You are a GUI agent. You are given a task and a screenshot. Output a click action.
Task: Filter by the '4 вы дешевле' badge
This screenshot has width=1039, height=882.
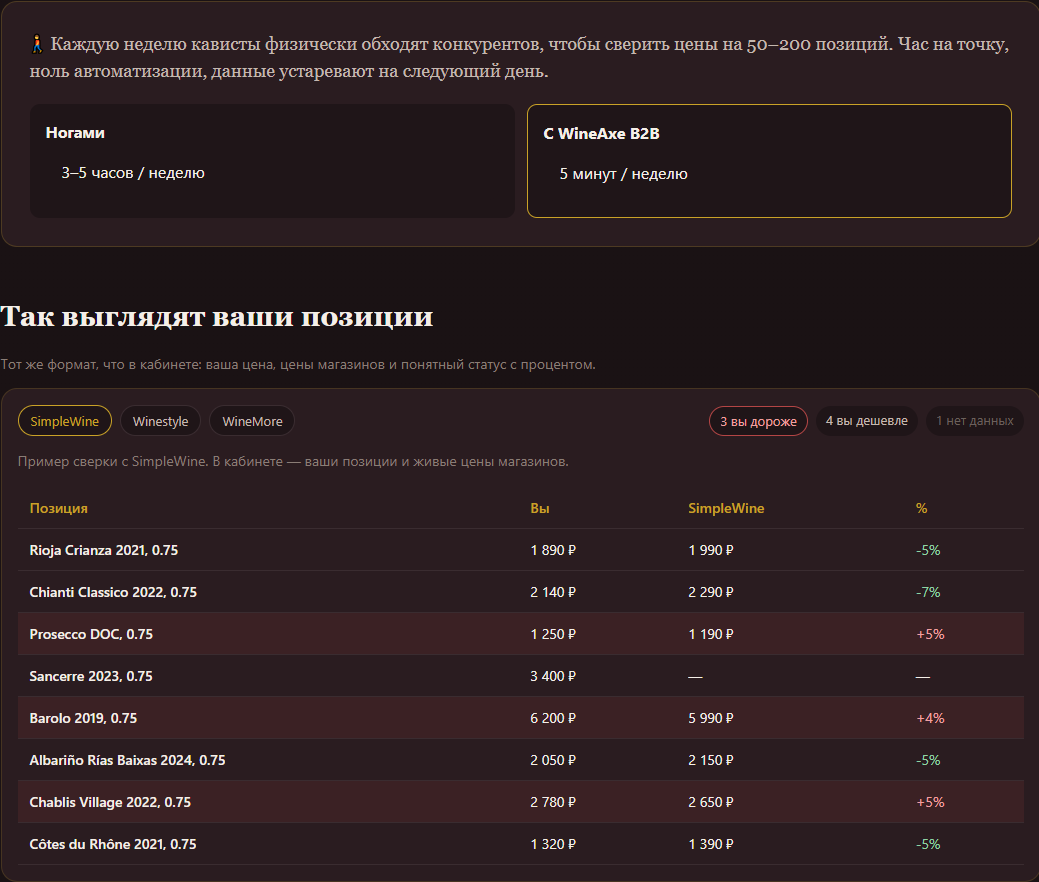(x=866, y=421)
